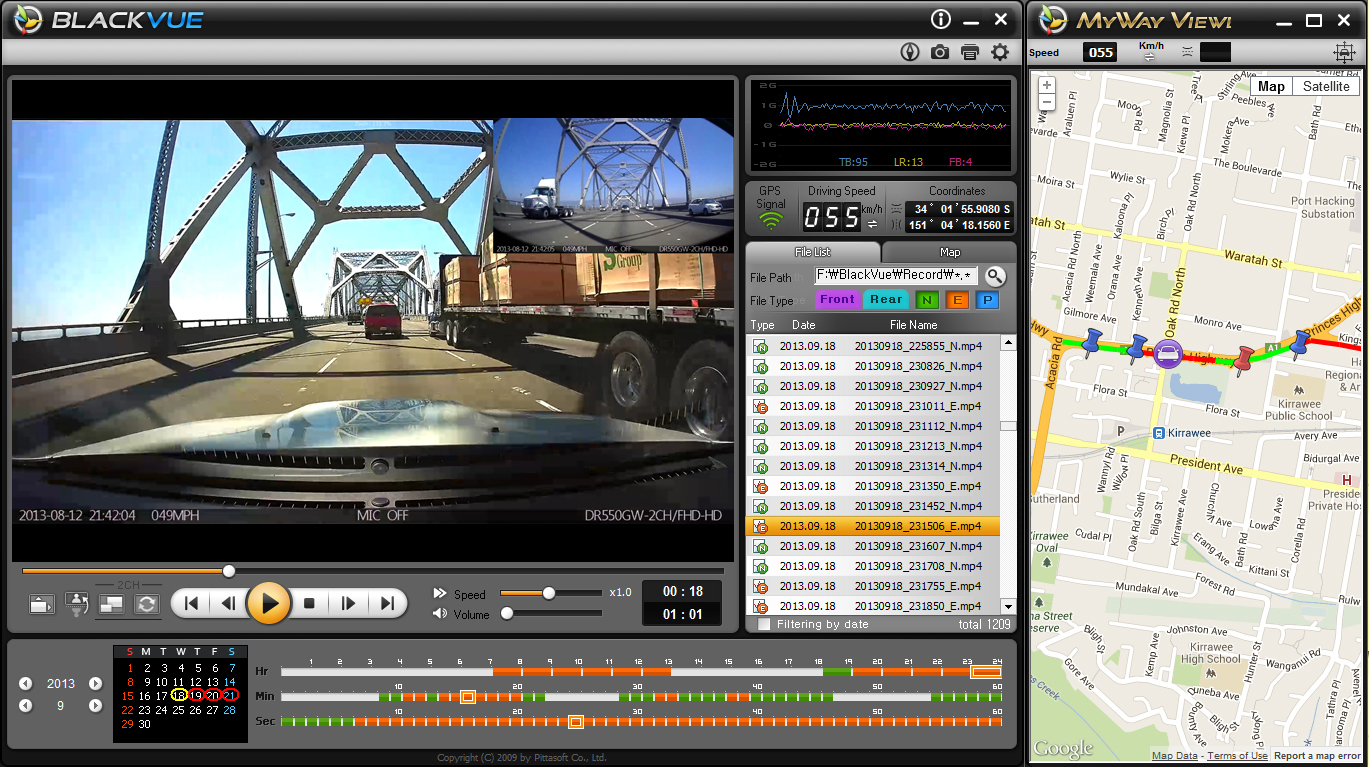The width and height of the screenshot is (1369, 767).
Task: Click the Date column header
Action: 804,325
